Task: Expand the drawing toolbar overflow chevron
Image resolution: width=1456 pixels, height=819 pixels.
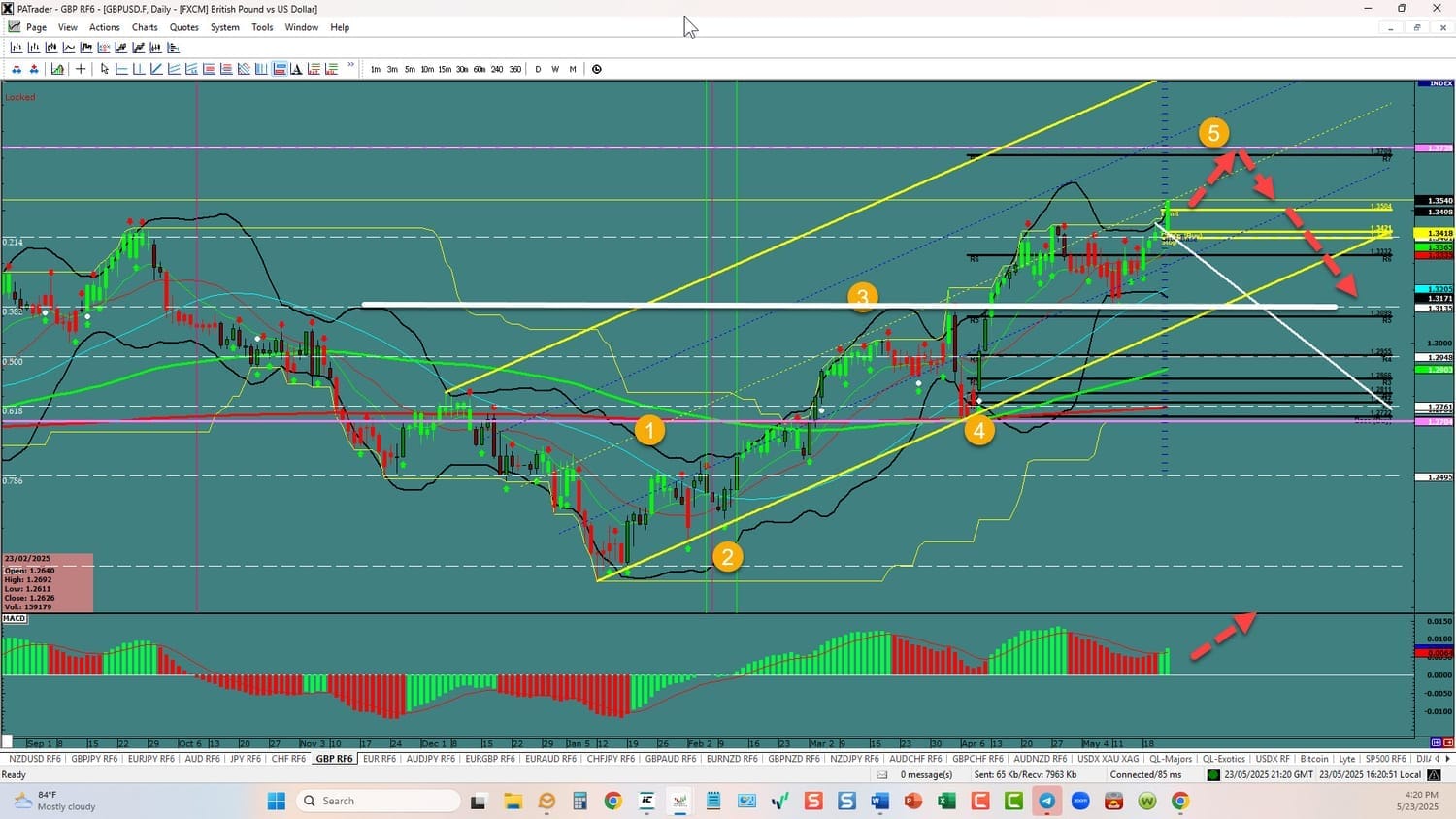Action: (350, 67)
